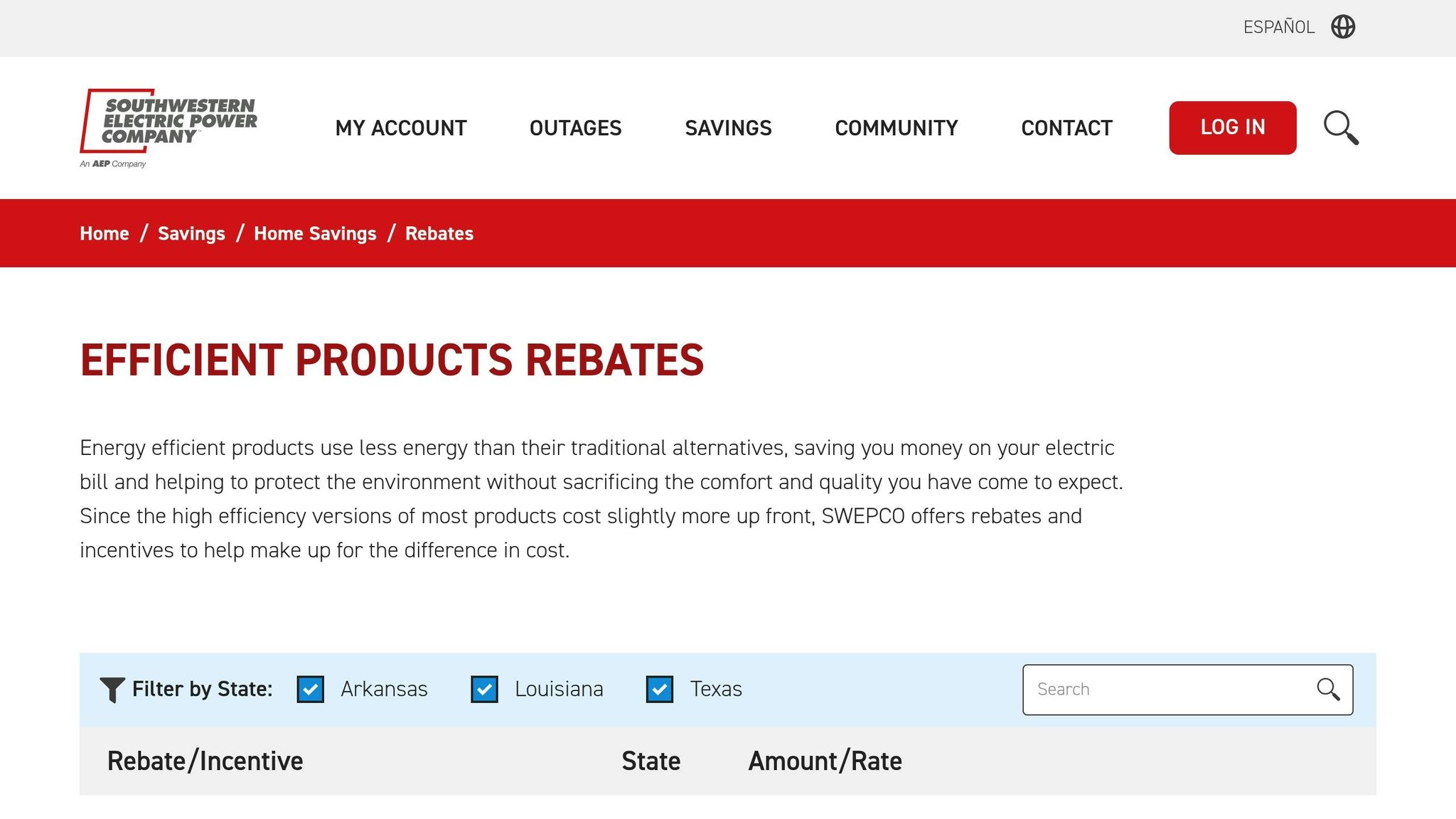
Task: Open the My Account menu
Action: pos(401,128)
